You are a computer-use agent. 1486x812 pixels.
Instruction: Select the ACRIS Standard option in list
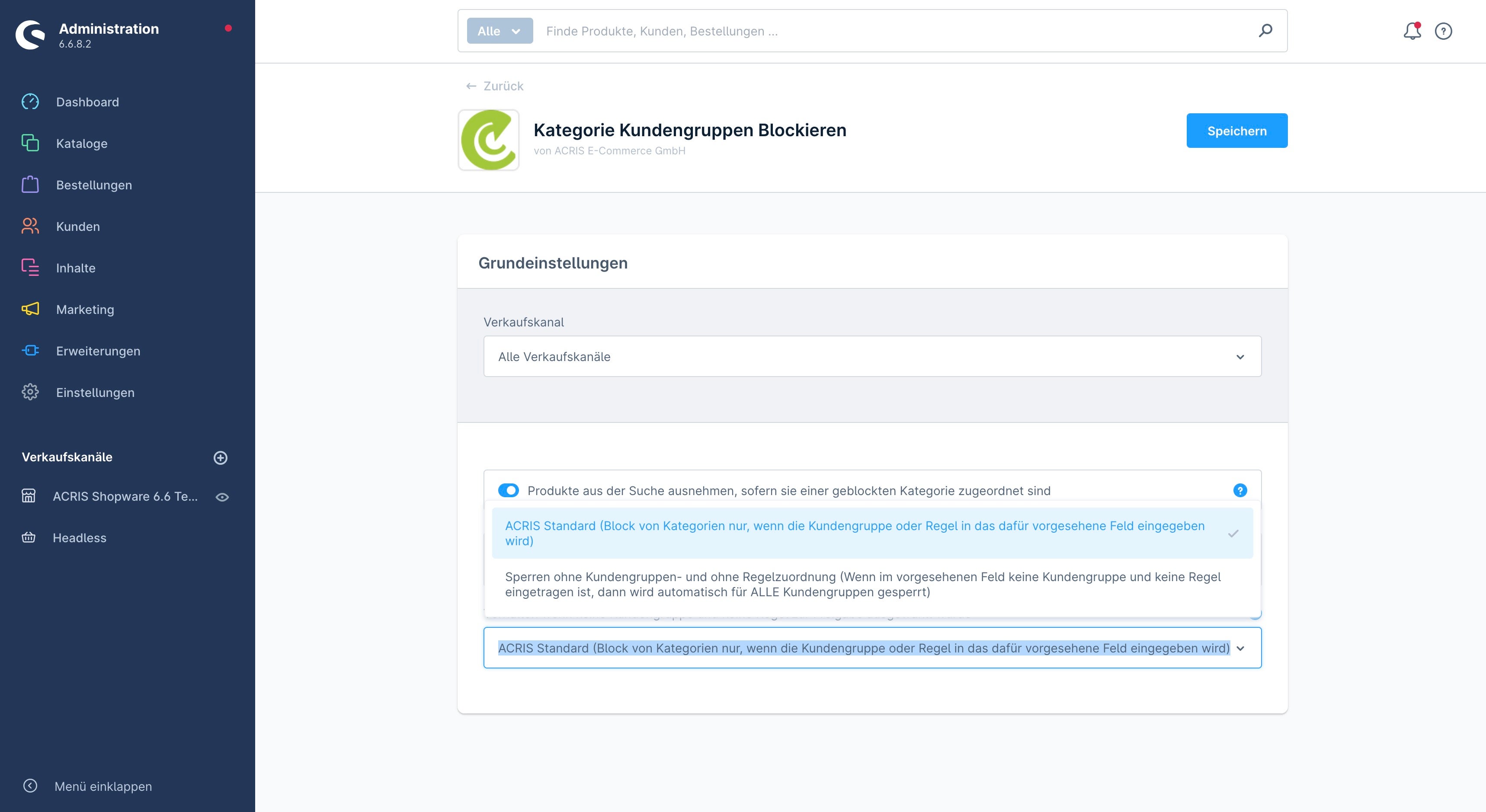tap(872, 533)
